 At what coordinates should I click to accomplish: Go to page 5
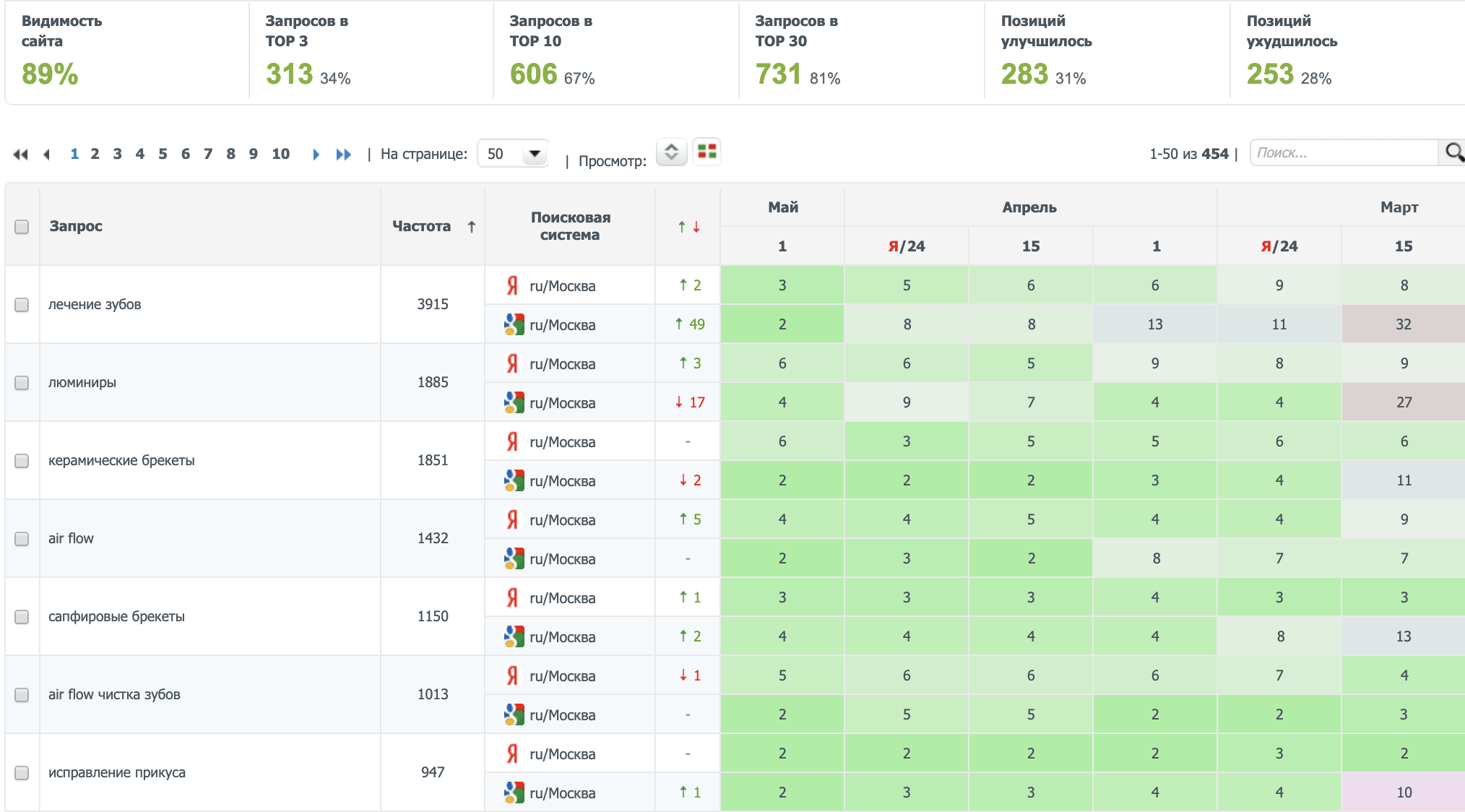[163, 154]
